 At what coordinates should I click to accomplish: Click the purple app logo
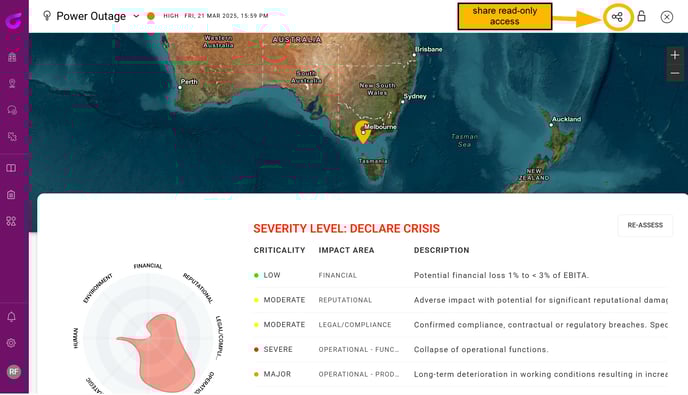tap(13, 20)
